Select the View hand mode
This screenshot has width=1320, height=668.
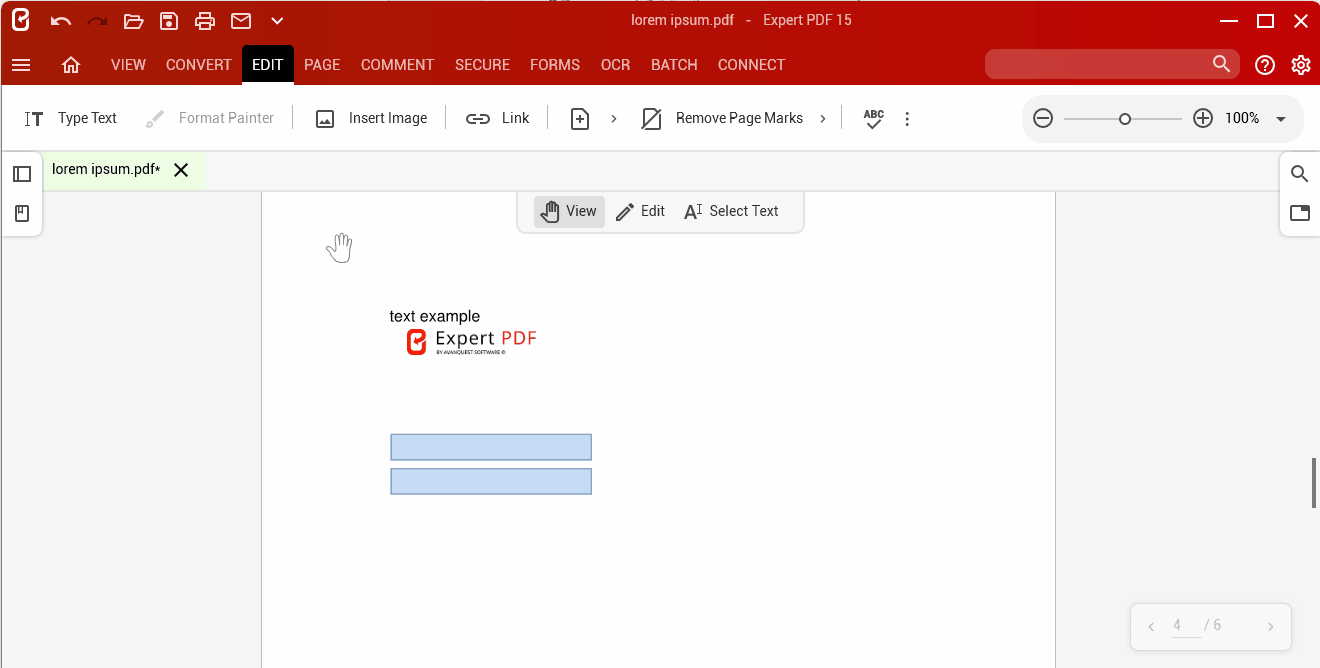(x=569, y=211)
